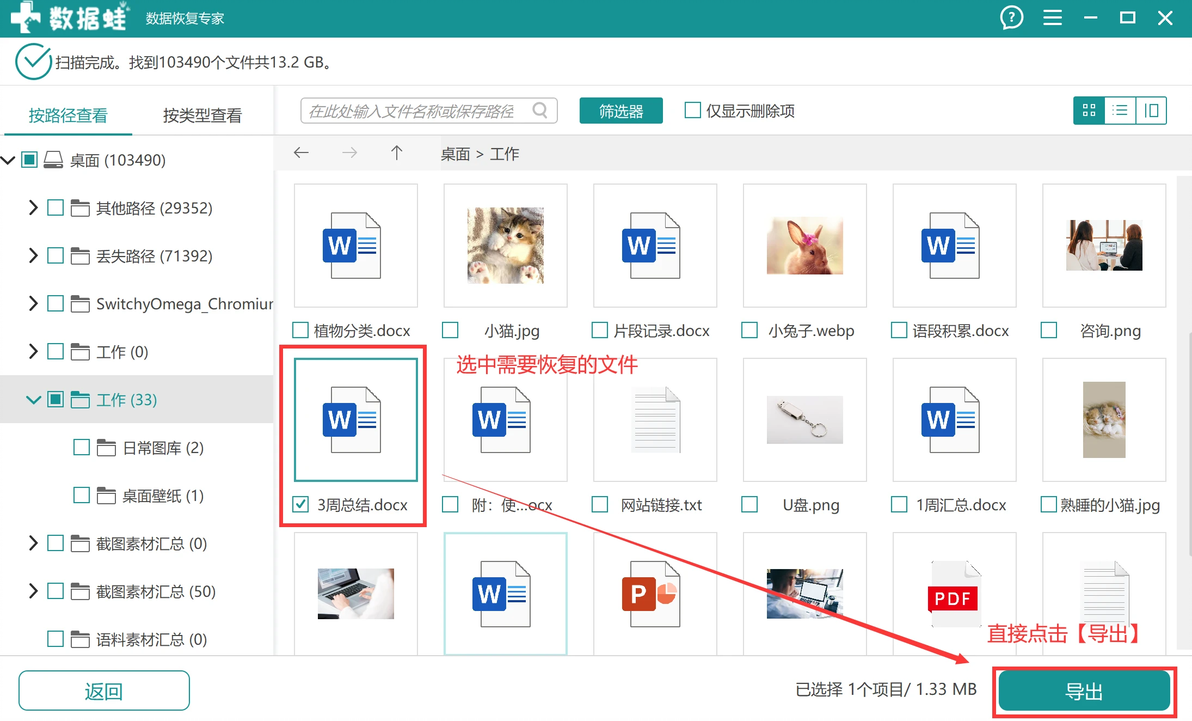1192x721 pixels.
Task: Collapse the 工作 (33) folder
Action: coord(33,399)
